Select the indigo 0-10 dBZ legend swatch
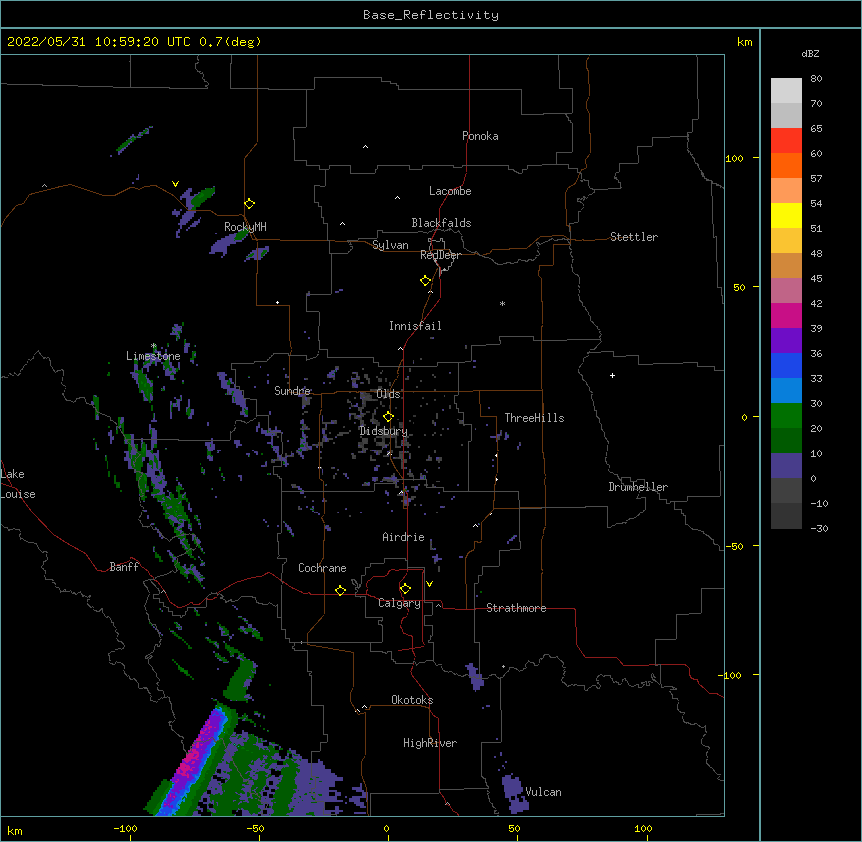The width and height of the screenshot is (862, 842). coord(786,466)
